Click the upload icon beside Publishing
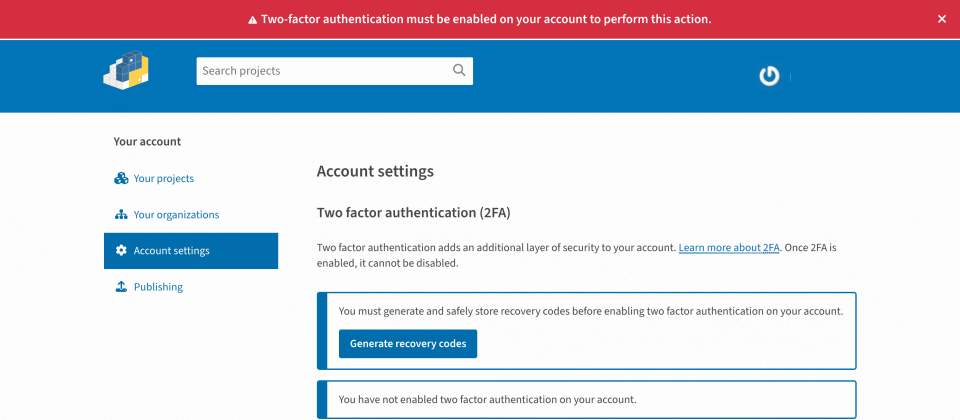 (x=121, y=287)
